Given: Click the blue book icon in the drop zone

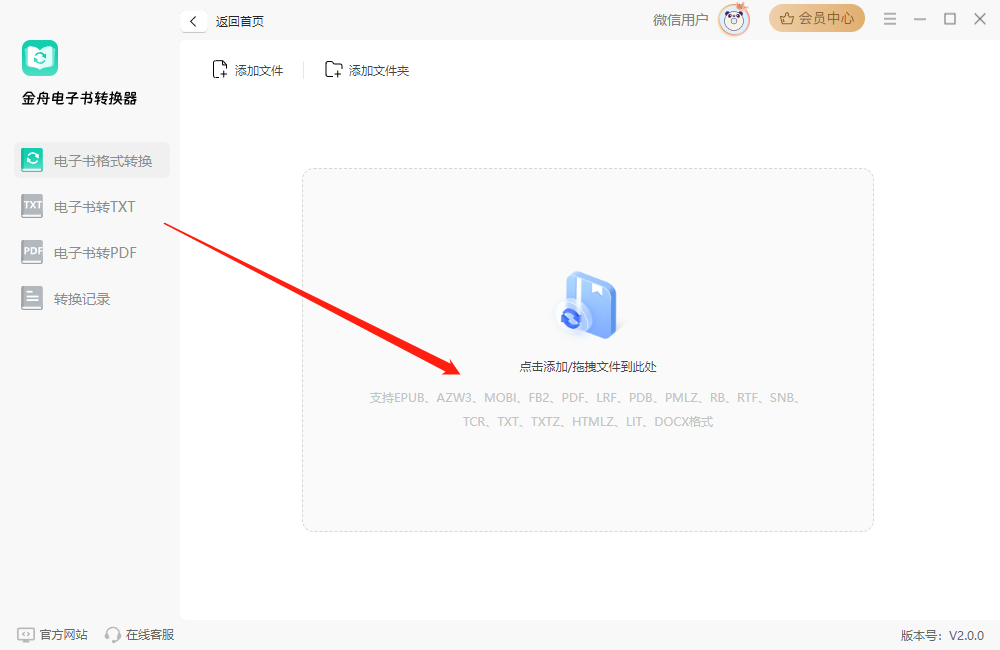Looking at the screenshot, I should (587, 305).
